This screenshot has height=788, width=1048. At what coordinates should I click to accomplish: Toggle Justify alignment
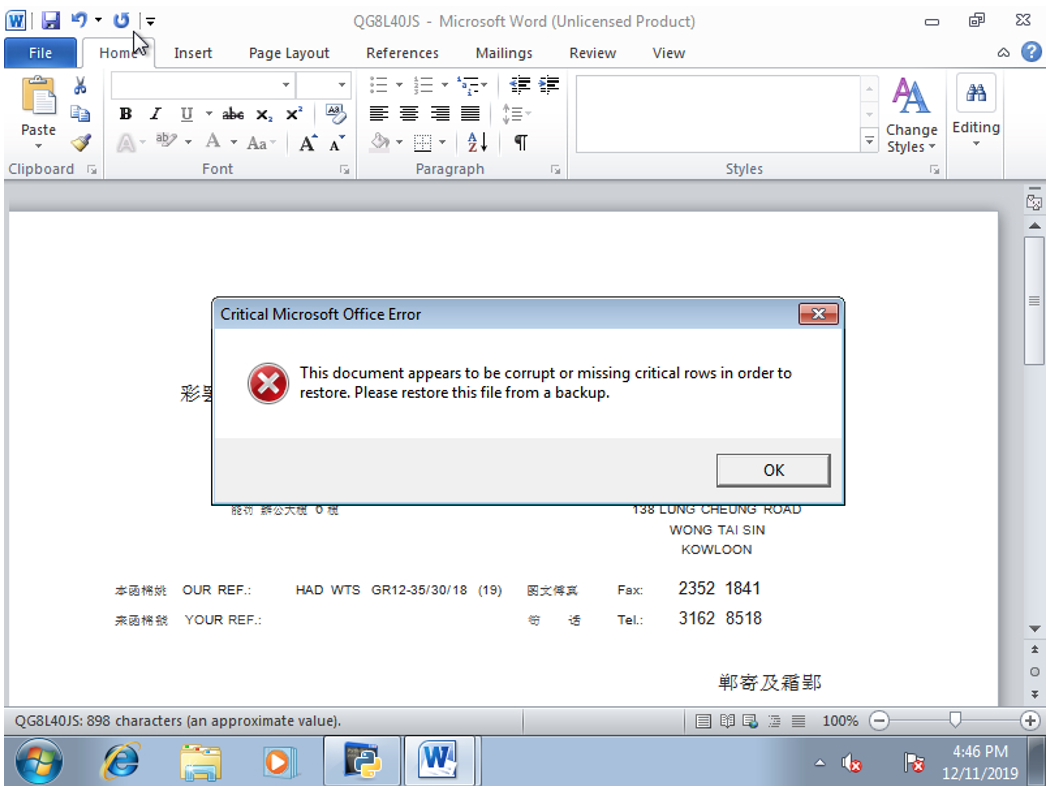(470, 114)
